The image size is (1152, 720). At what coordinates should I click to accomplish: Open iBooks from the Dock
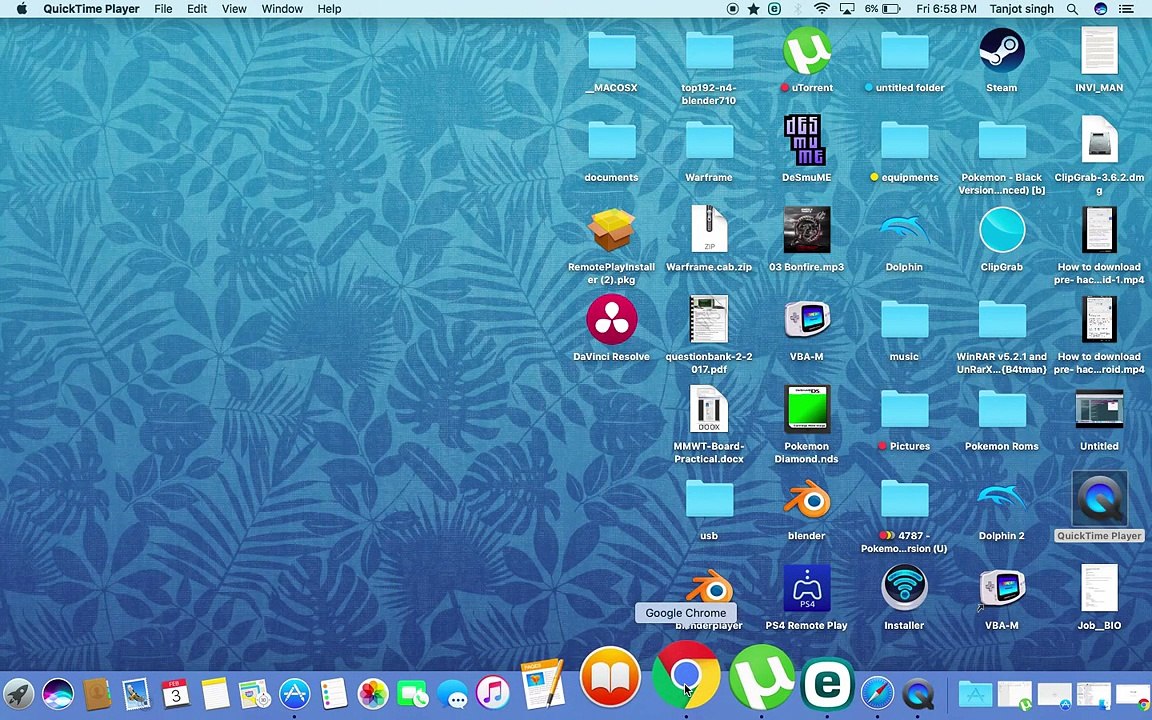tap(610, 677)
